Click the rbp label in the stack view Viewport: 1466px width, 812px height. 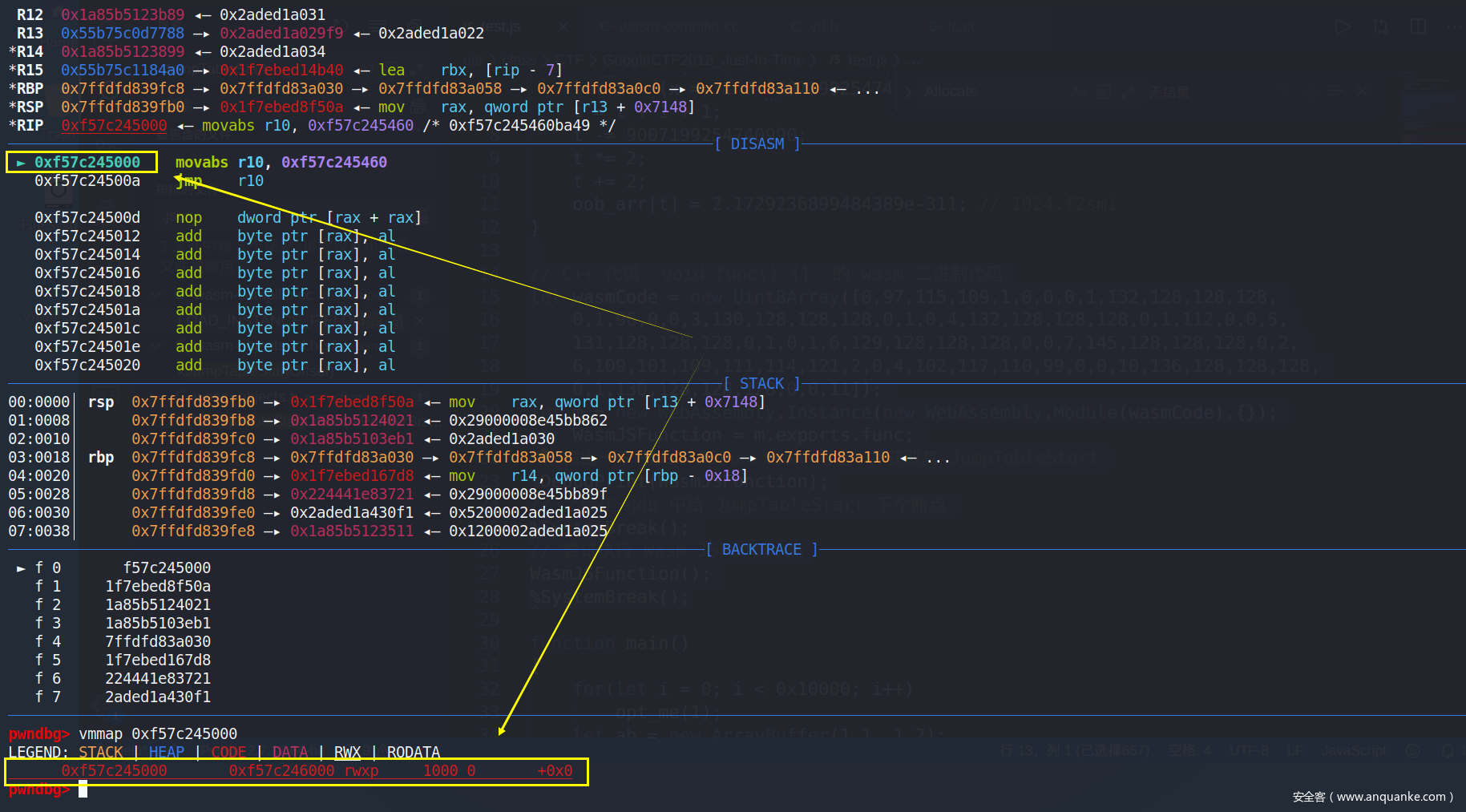click(x=101, y=458)
